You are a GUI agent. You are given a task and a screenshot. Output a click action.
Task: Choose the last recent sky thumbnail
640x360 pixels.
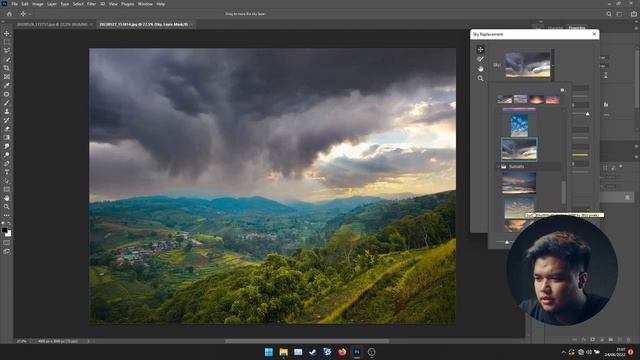tap(552, 99)
